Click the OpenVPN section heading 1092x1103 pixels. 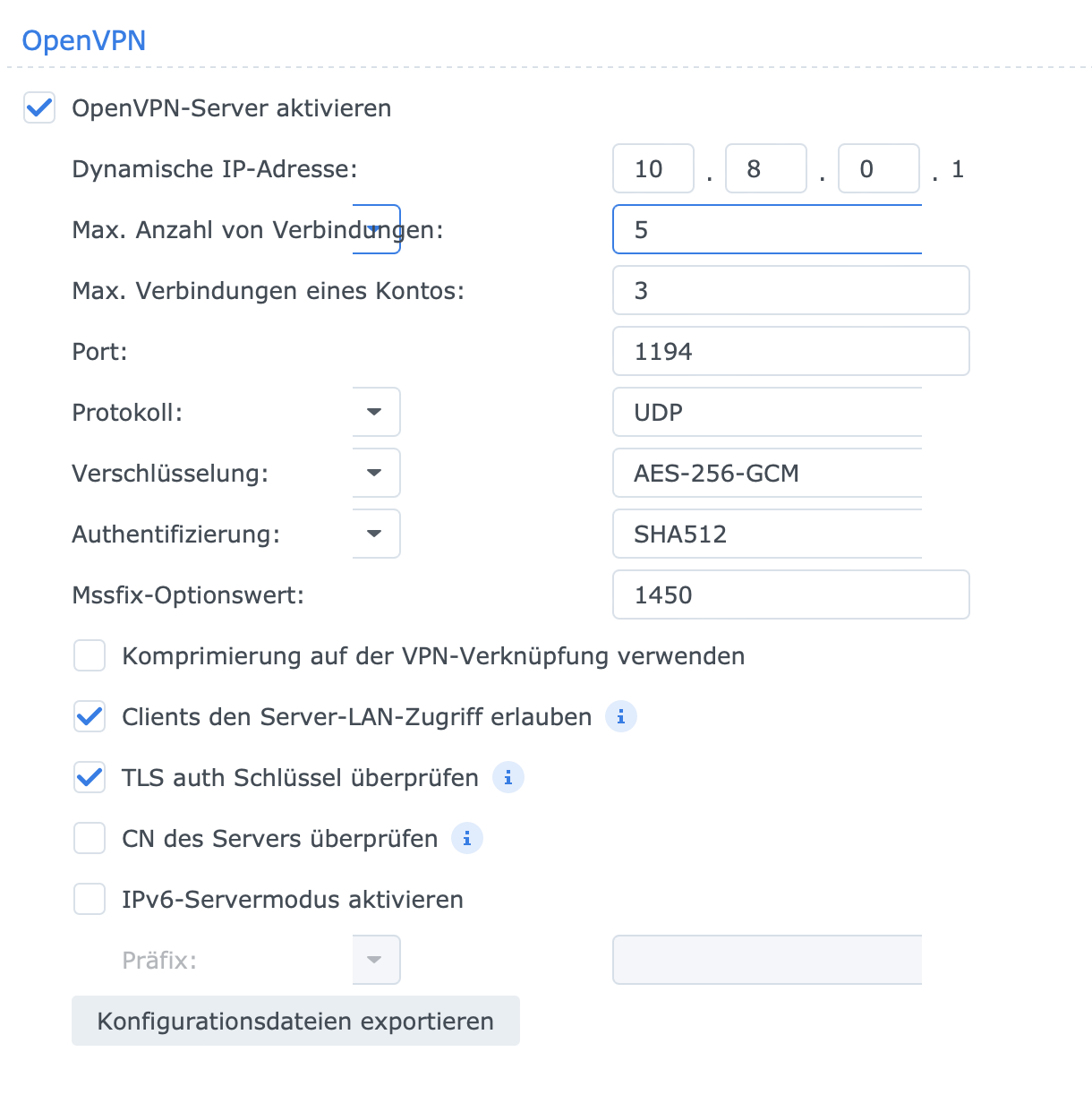point(84,40)
